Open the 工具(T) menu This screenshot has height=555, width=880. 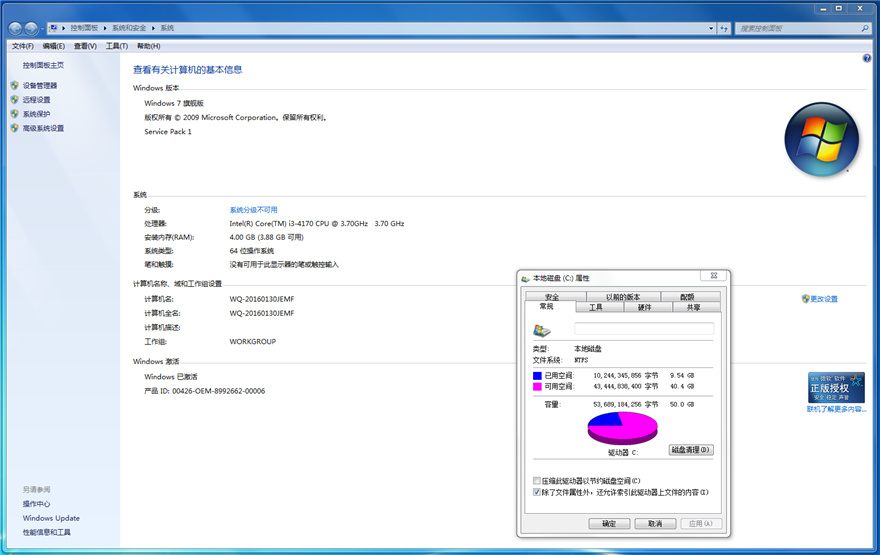116,46
